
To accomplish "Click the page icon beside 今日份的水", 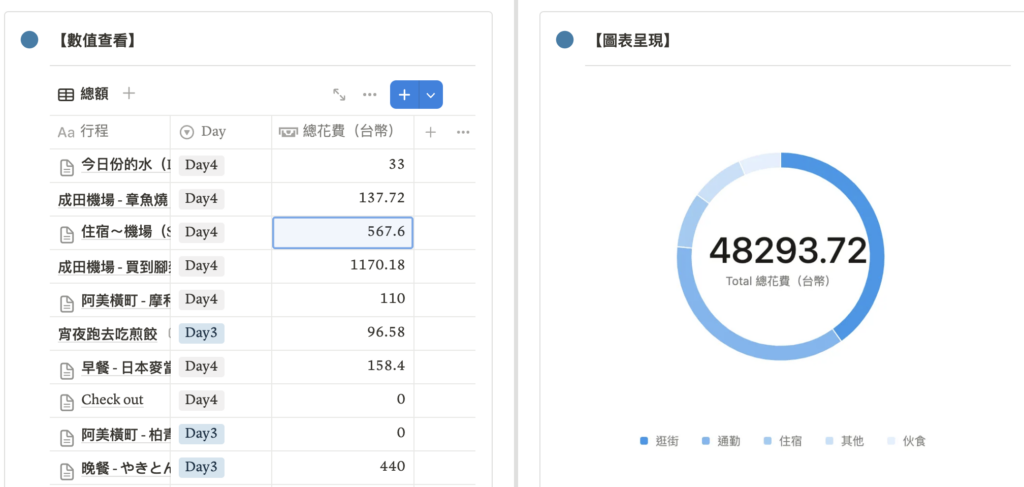I will point(66,166).
